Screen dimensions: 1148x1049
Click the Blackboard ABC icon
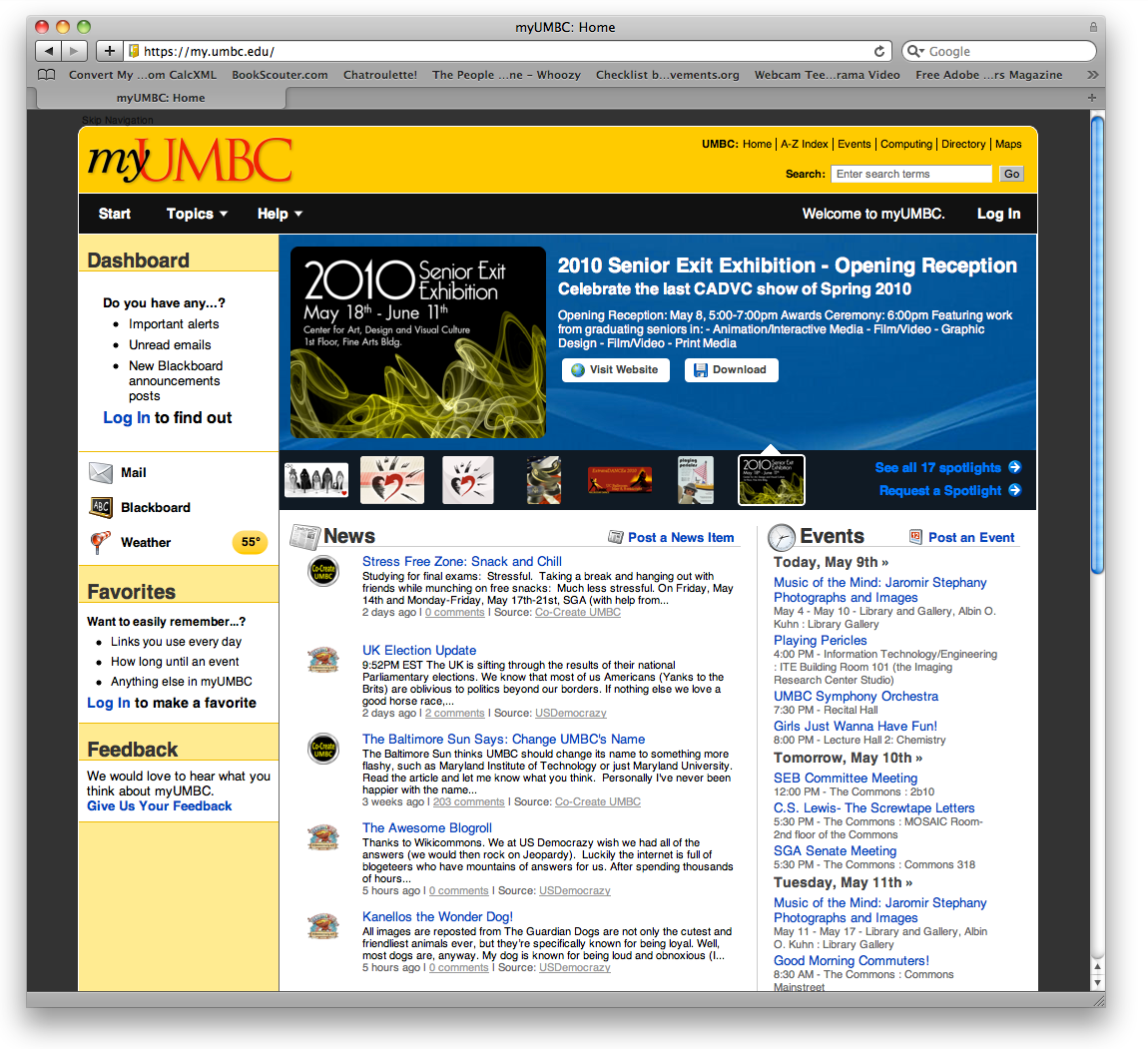(100, 507)
